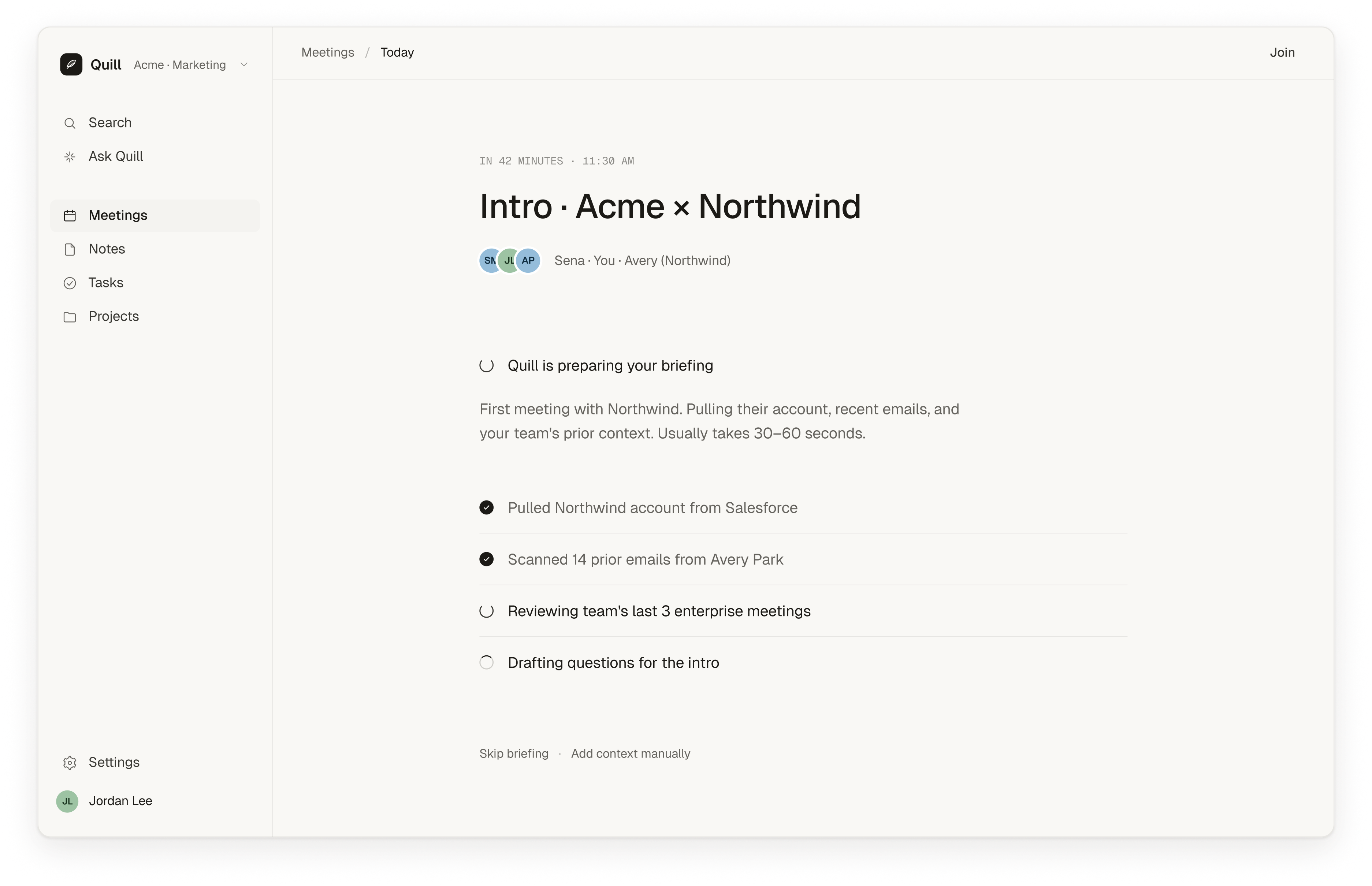
Task: Click the SN attendee avatar
Action: coord(490,261)
